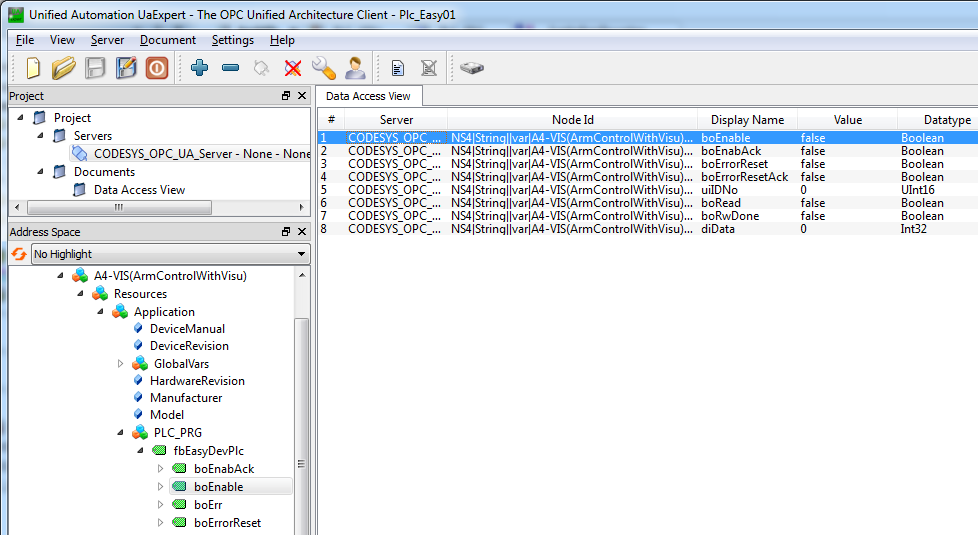The height and width of the screenshot is (535, 979).
Task: Sort by the Value column header
Action: point(847,120)
